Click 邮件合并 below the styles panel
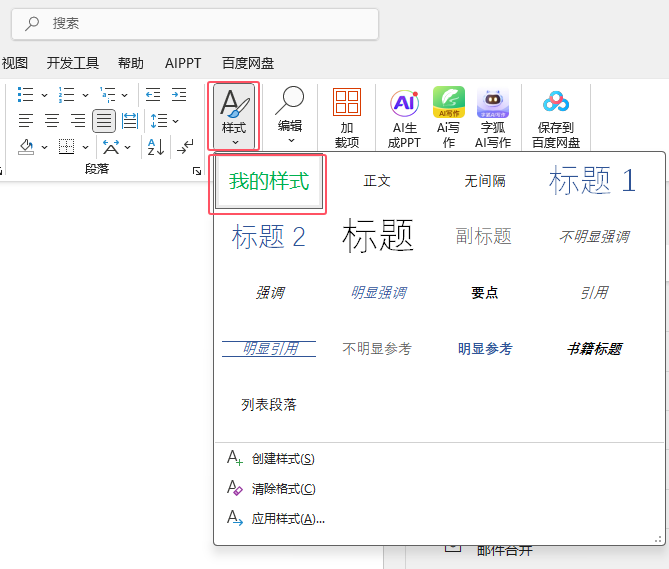Image resolution: width=669 pixels, height=569 pixels. pyautogui.click(x=505, y=551)
